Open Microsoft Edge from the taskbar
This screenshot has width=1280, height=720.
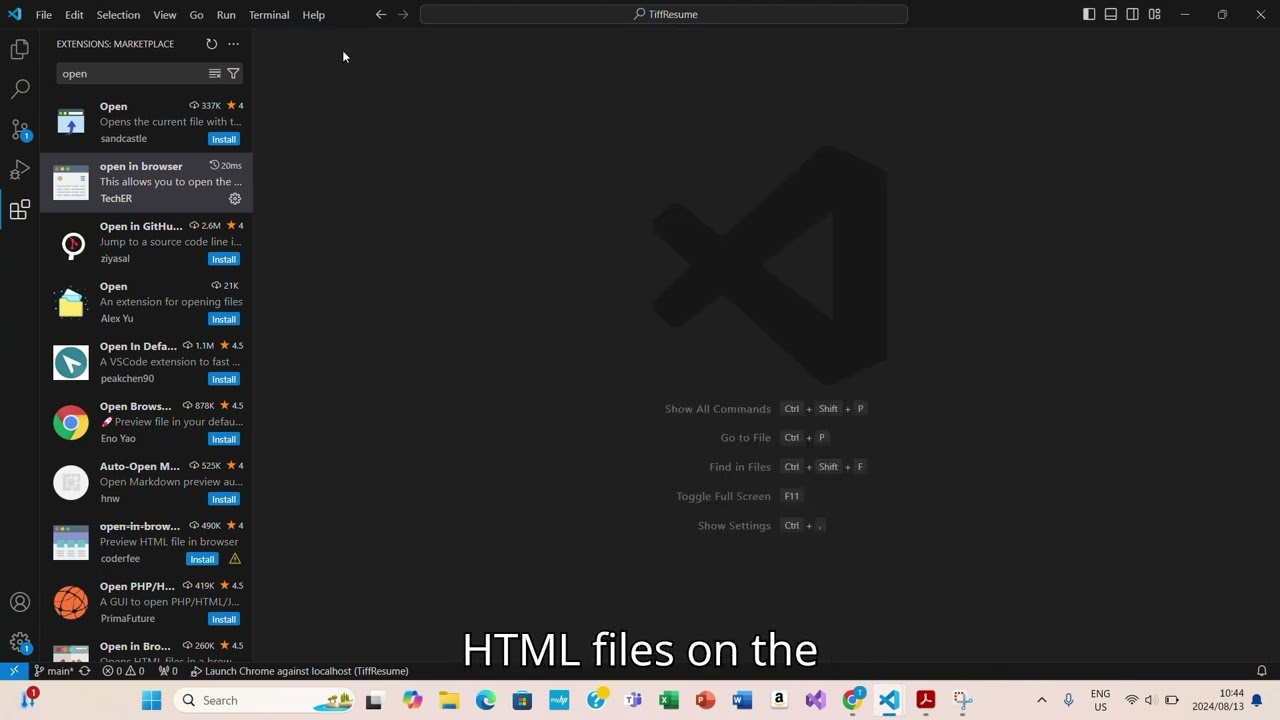[x=485, y=700]
